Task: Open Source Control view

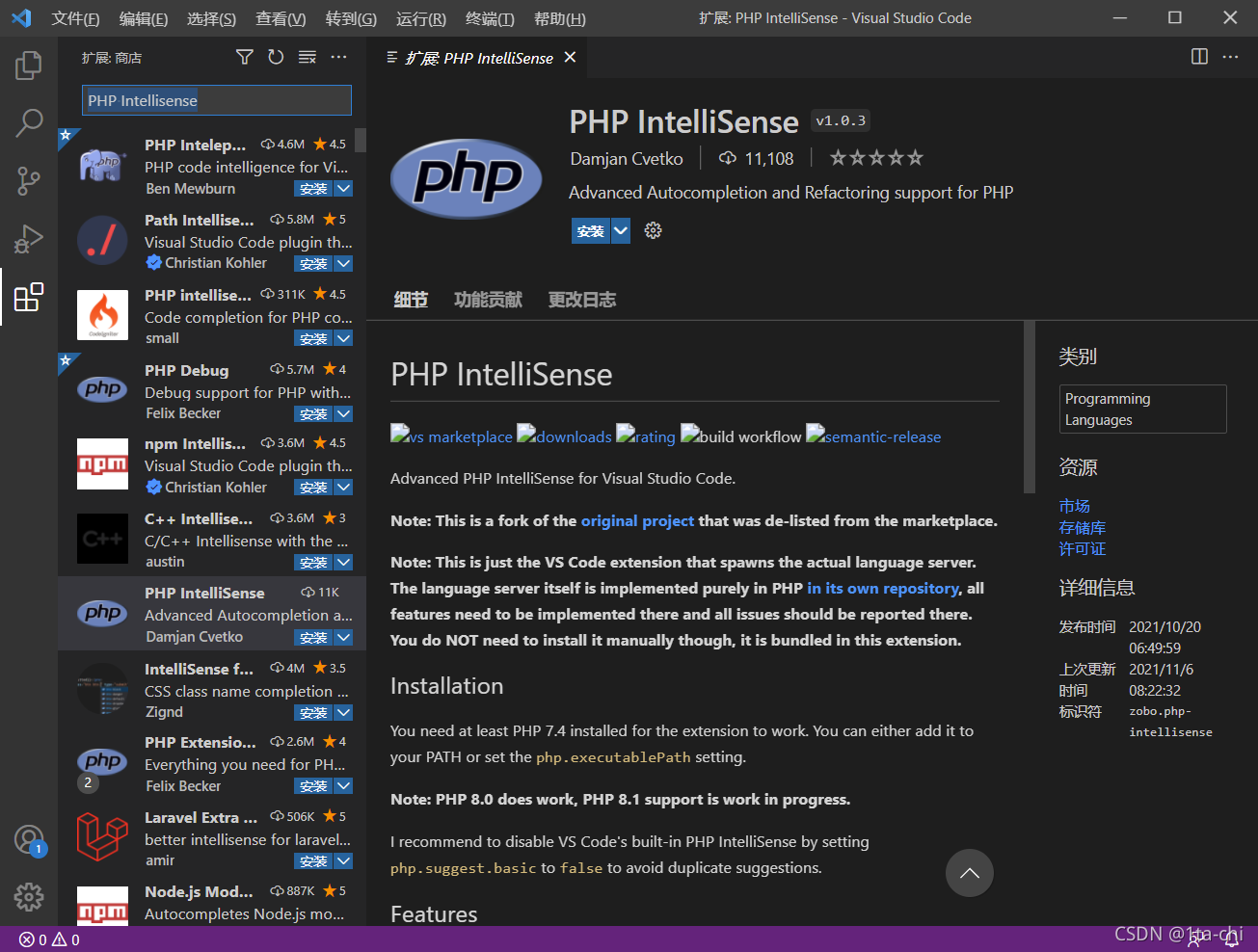Action: (29, 180)
